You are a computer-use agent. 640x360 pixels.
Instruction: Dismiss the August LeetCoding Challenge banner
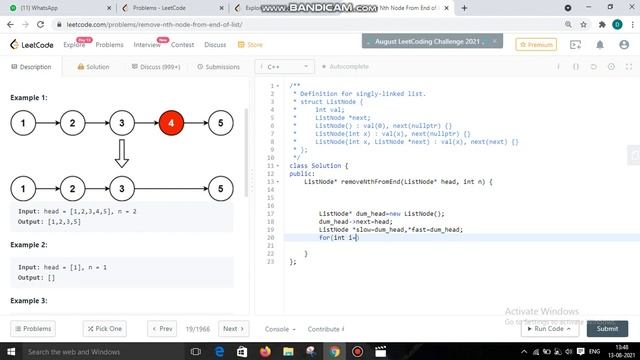(495, 41)
